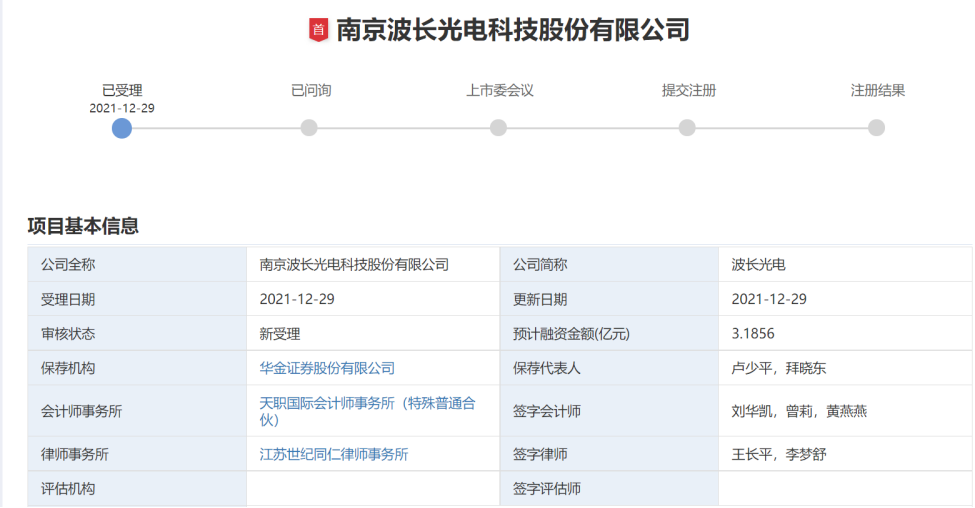
Task: Click the 新受理 status value
Action: coord(280,334)
